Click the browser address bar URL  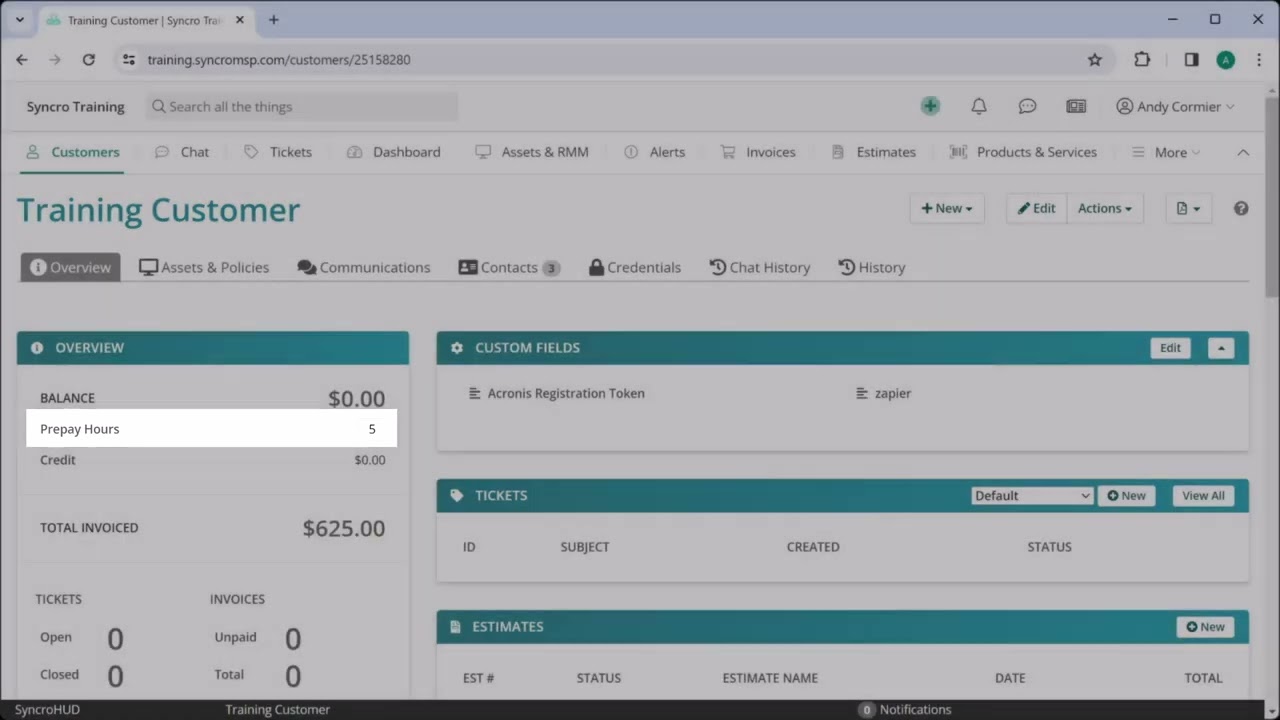pyautogui.click(x=279, y=60)
